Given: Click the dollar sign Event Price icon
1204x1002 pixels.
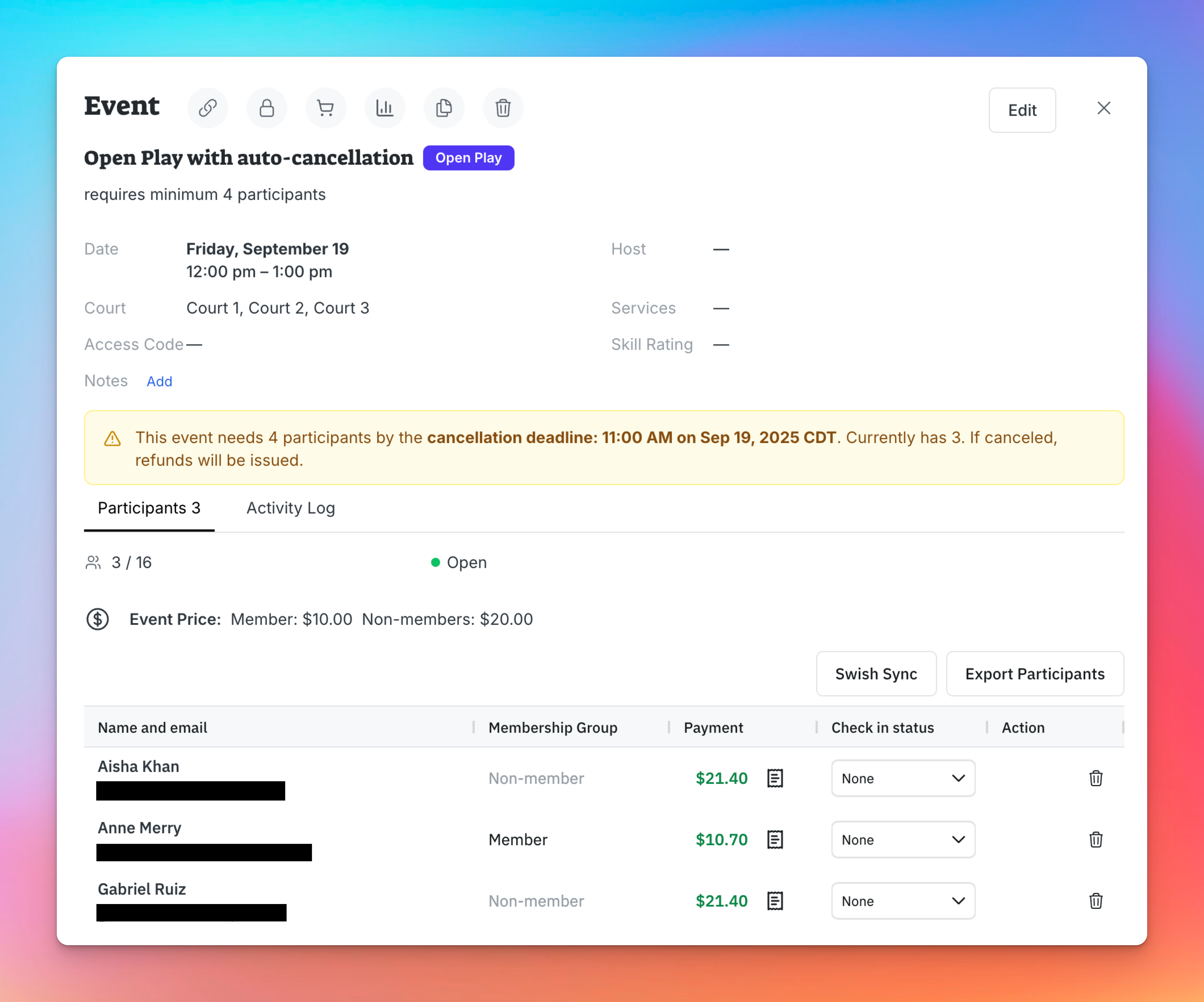Looking at the screenshot, I should click(97, 619).
